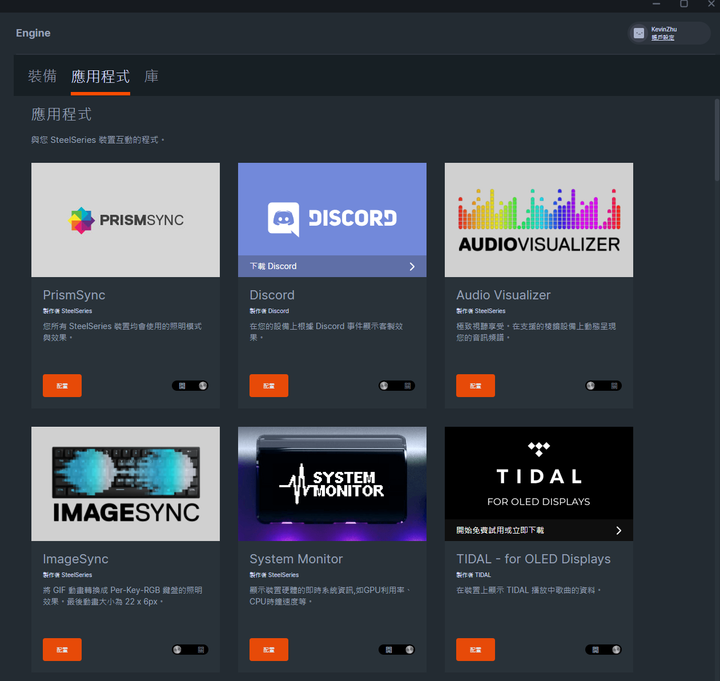Click the orange configure button for TIDAL
720x681 pixels.
coord(475,649)
